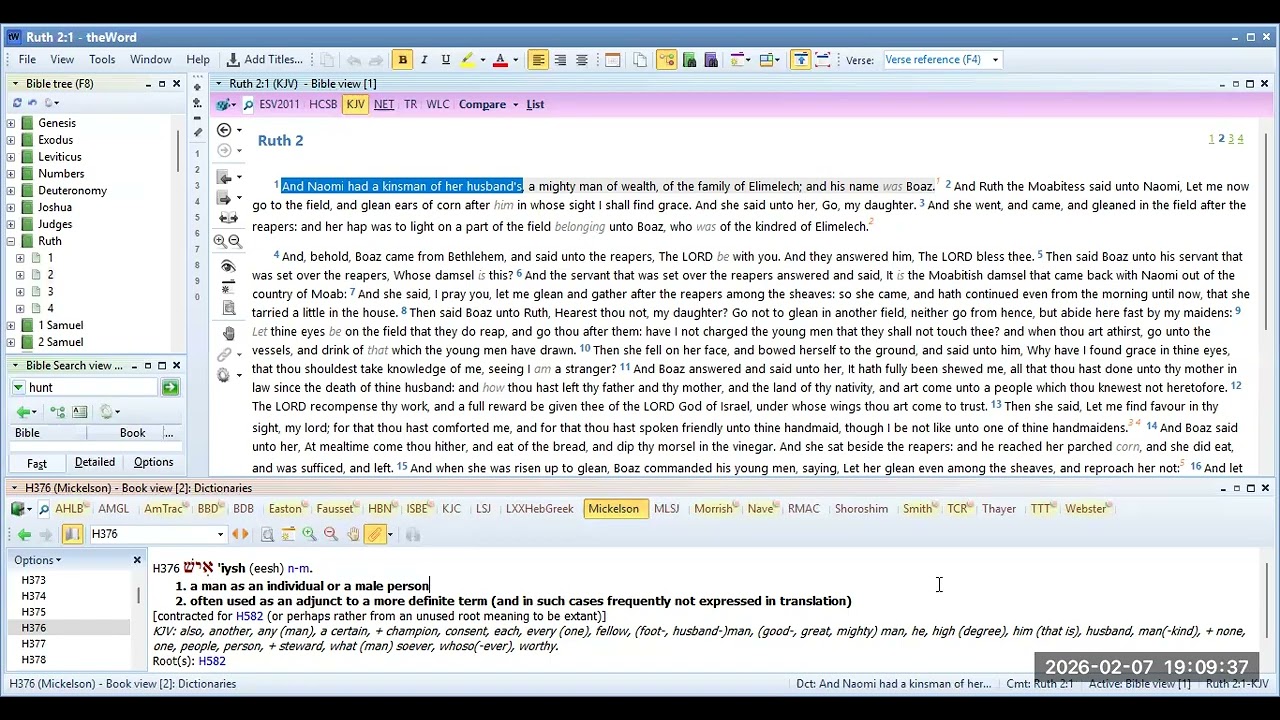Click dictionary search magnifier icon
This screenshot has width=1280, height=720.
[43, 509]
